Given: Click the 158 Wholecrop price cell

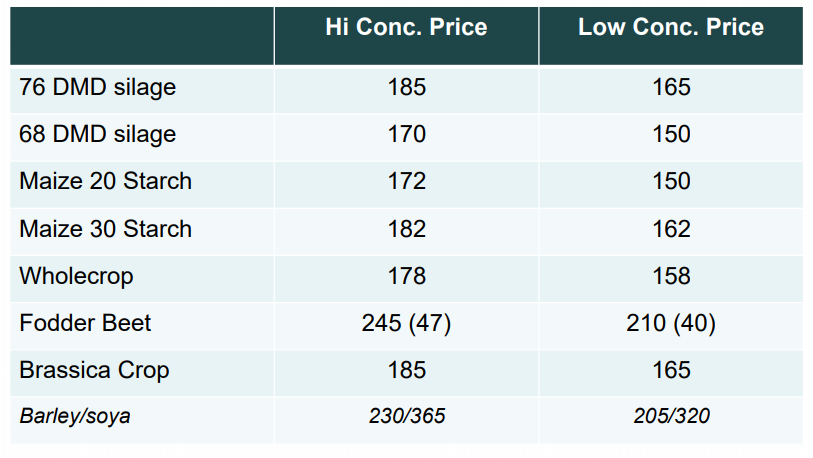Looking at the screenshot, I should (670, 276).
